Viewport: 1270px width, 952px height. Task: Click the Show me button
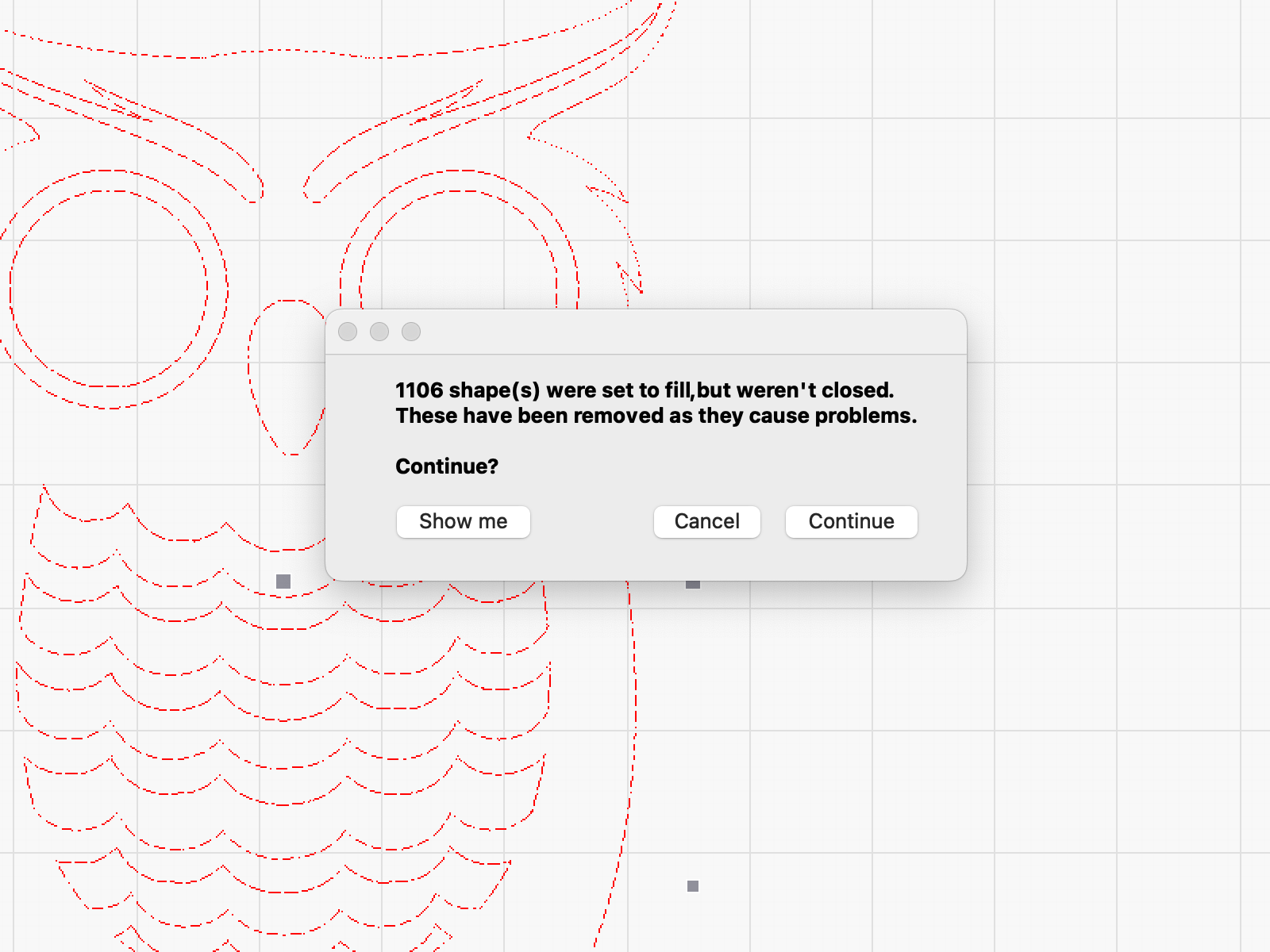point(463,522)
